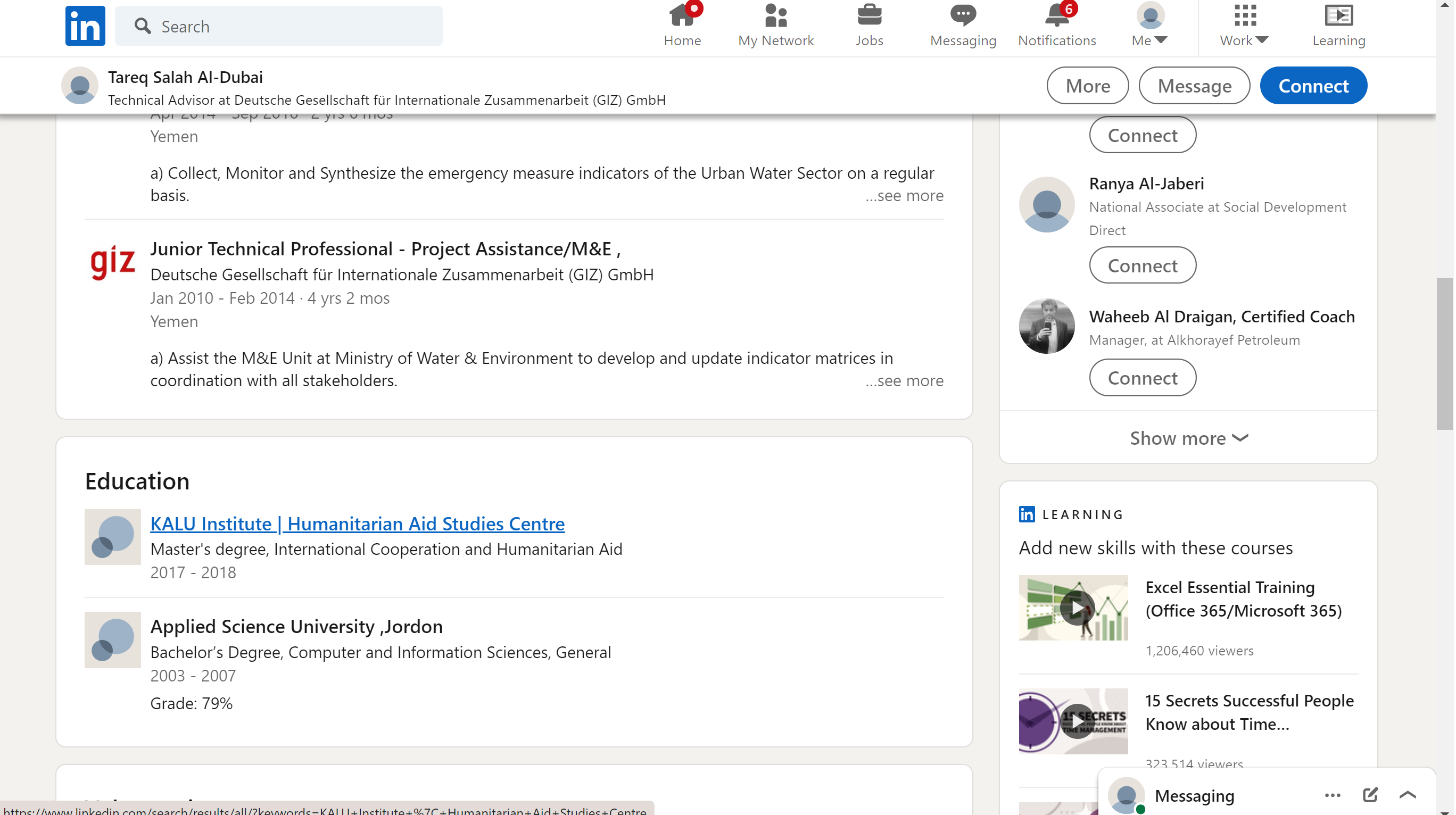Image resolution: width=1456 pixels, height=815 pixels.
Task: Click the blue Connect button in header
Action: click(x=1313, y=86)
